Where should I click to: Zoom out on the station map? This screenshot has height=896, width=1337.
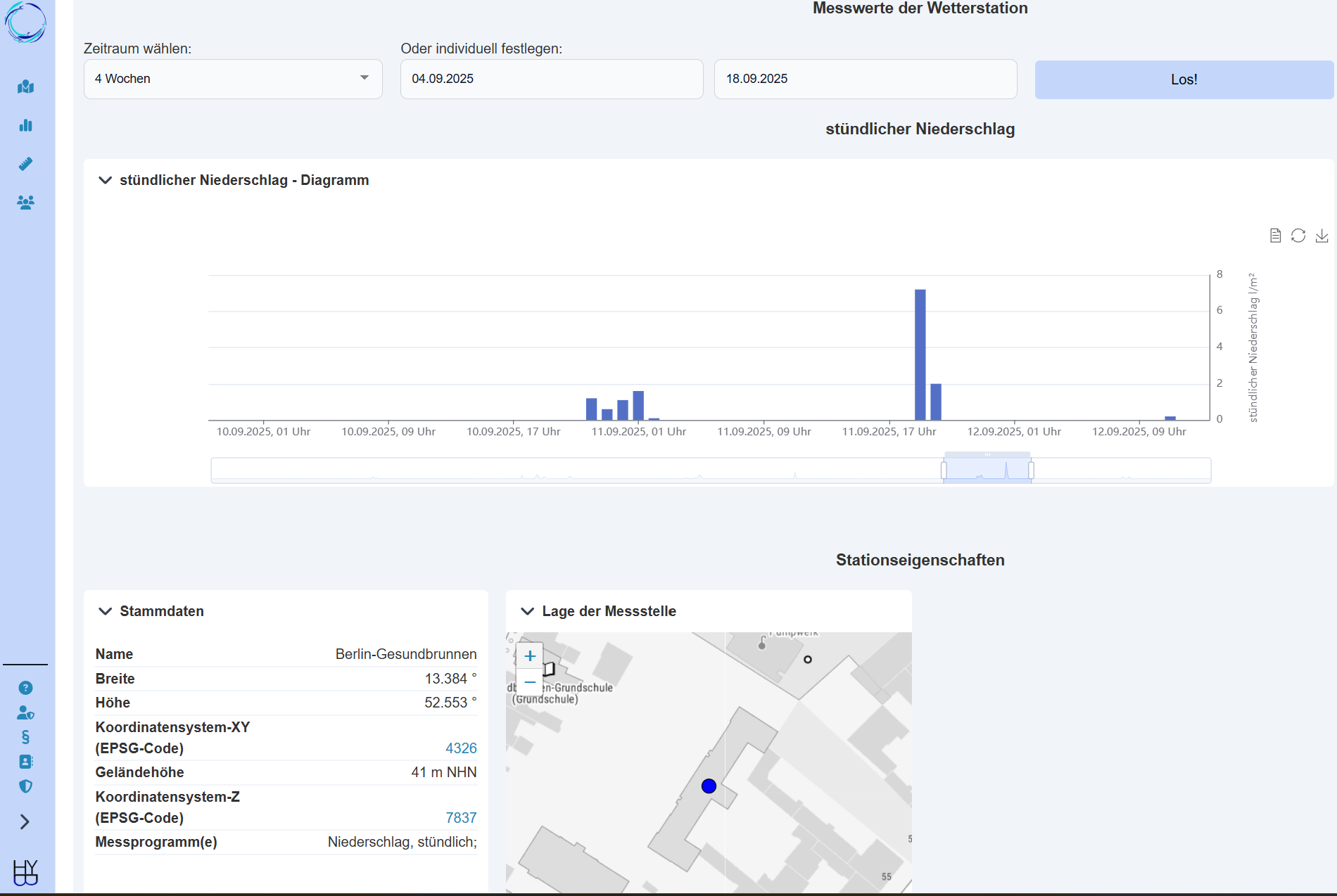pyautogui.click(x=530, y=682)
